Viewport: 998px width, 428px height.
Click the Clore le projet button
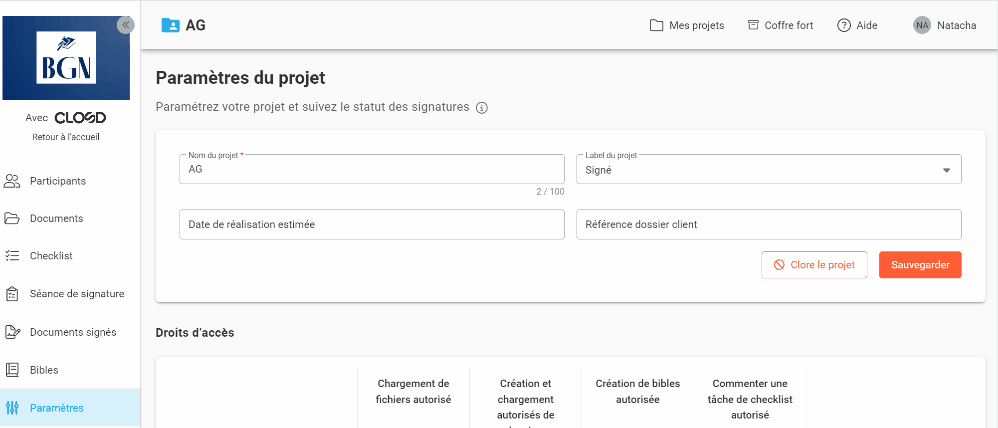coord(813,265)
